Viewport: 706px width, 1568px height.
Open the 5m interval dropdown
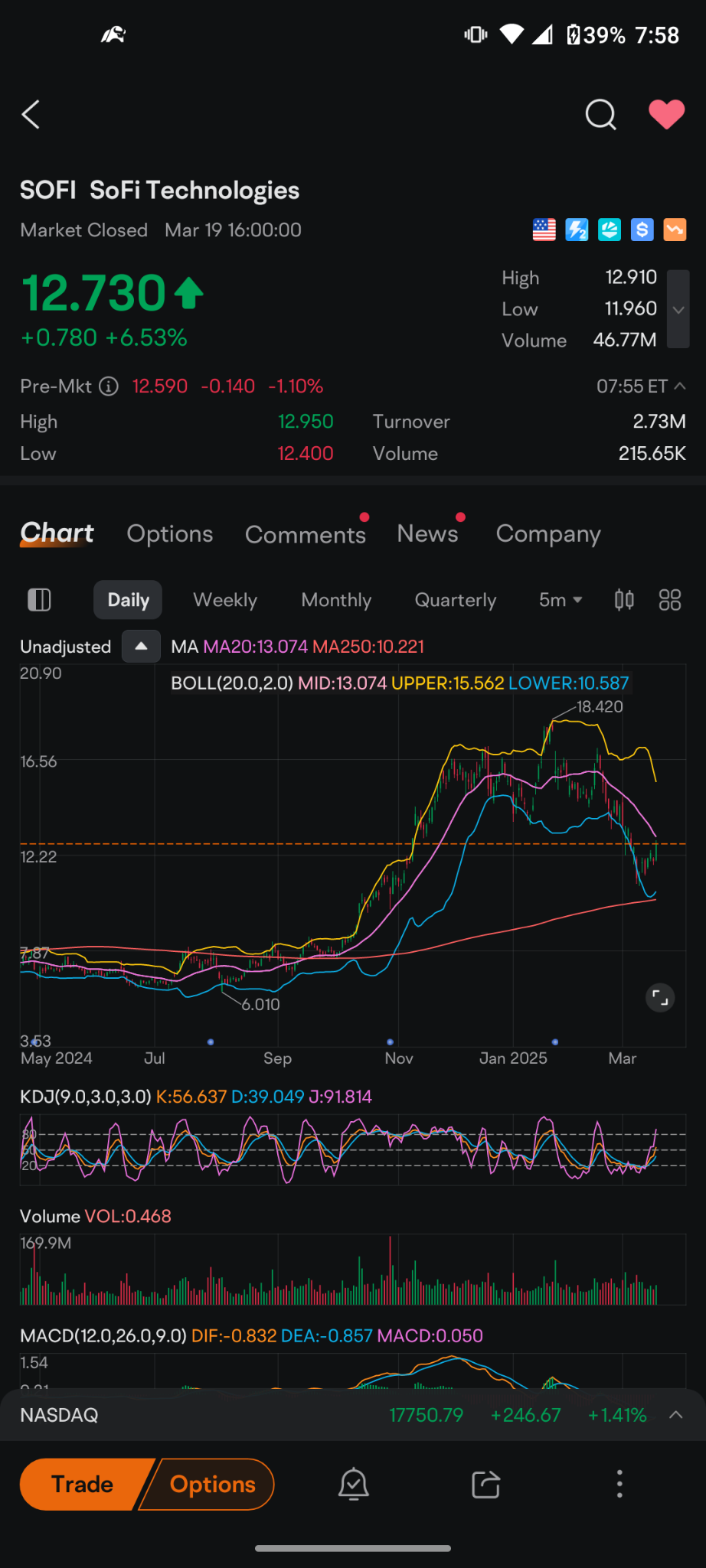(561, 600)
